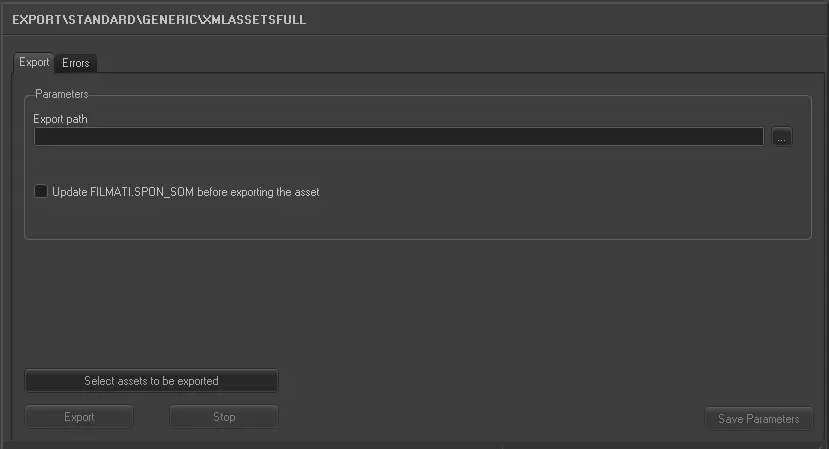Click empty panel area above Select assets button
Screen dimensions: 829x449
400,310
